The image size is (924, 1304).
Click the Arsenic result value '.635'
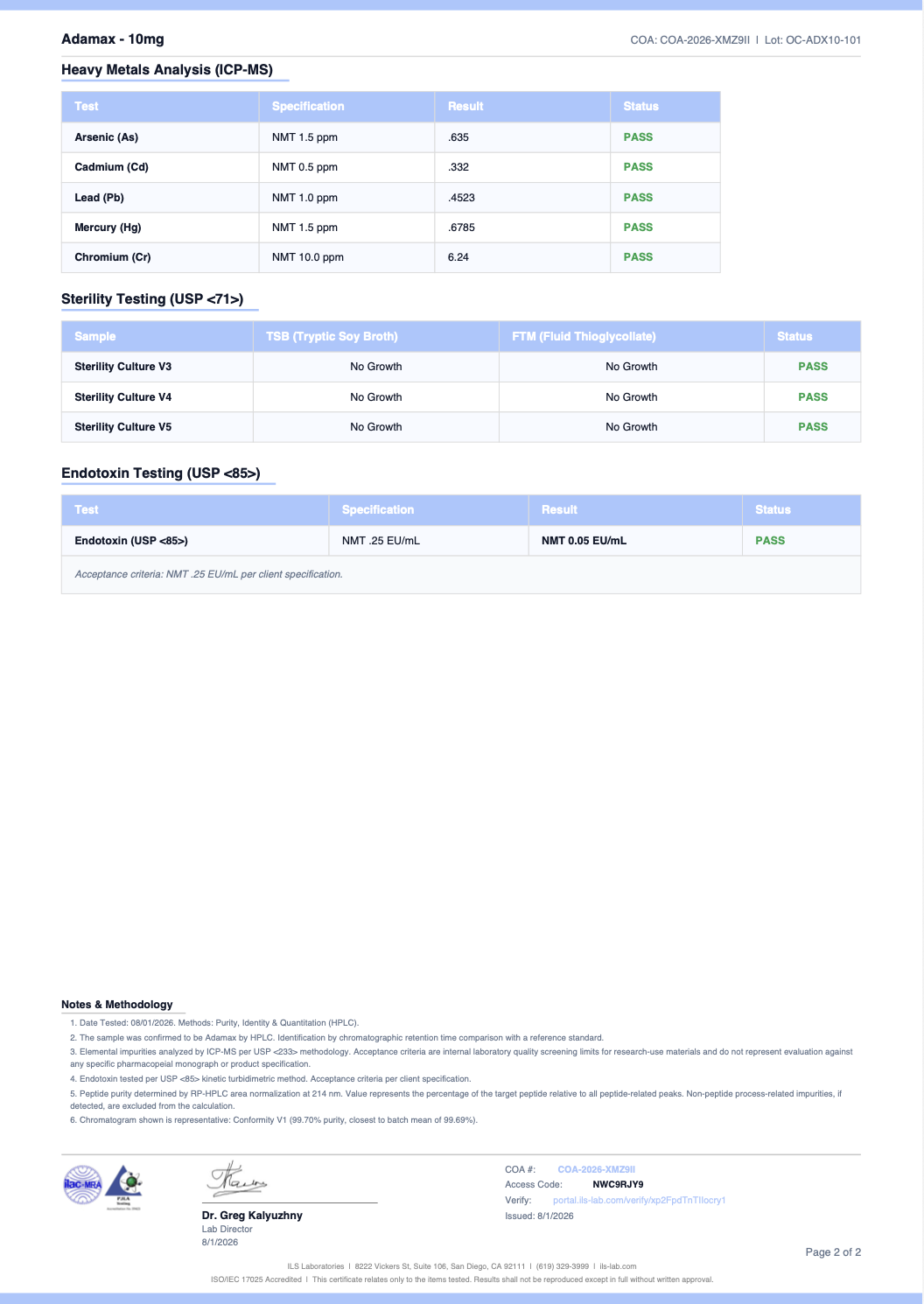coord(458,137)
